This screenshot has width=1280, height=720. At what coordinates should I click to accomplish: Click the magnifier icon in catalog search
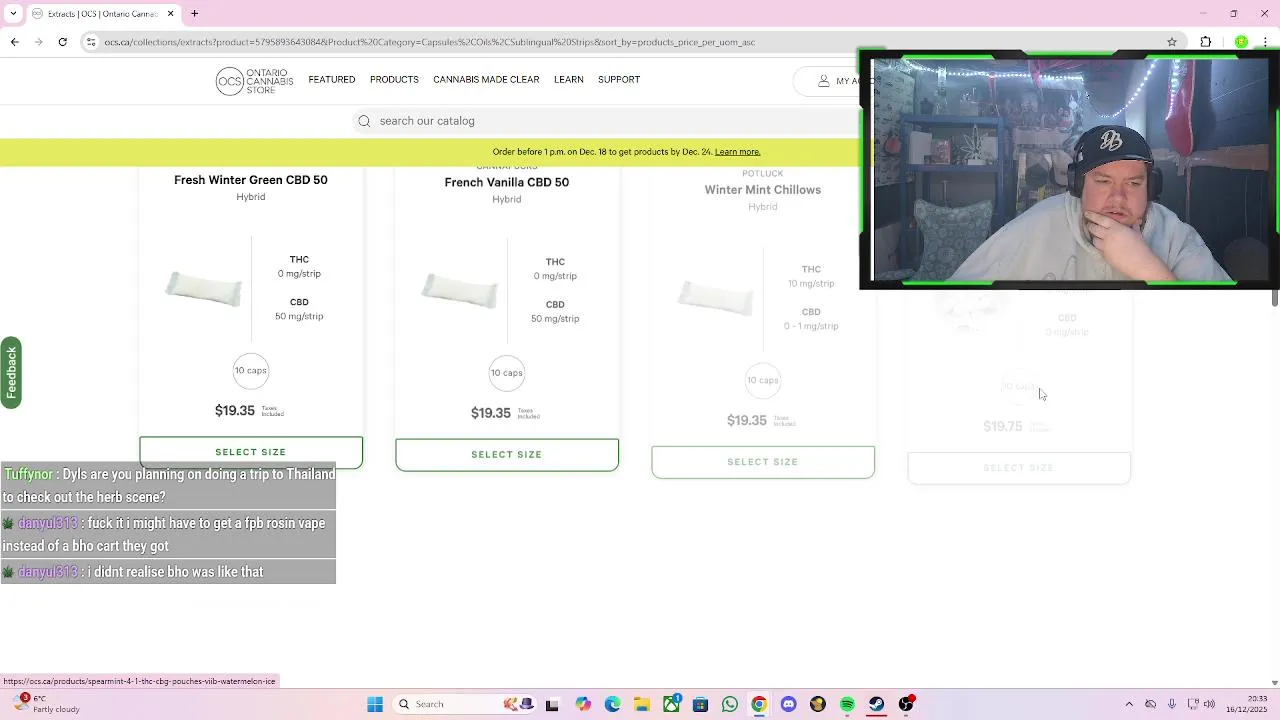pyautogui.click(x=364, y=121)
